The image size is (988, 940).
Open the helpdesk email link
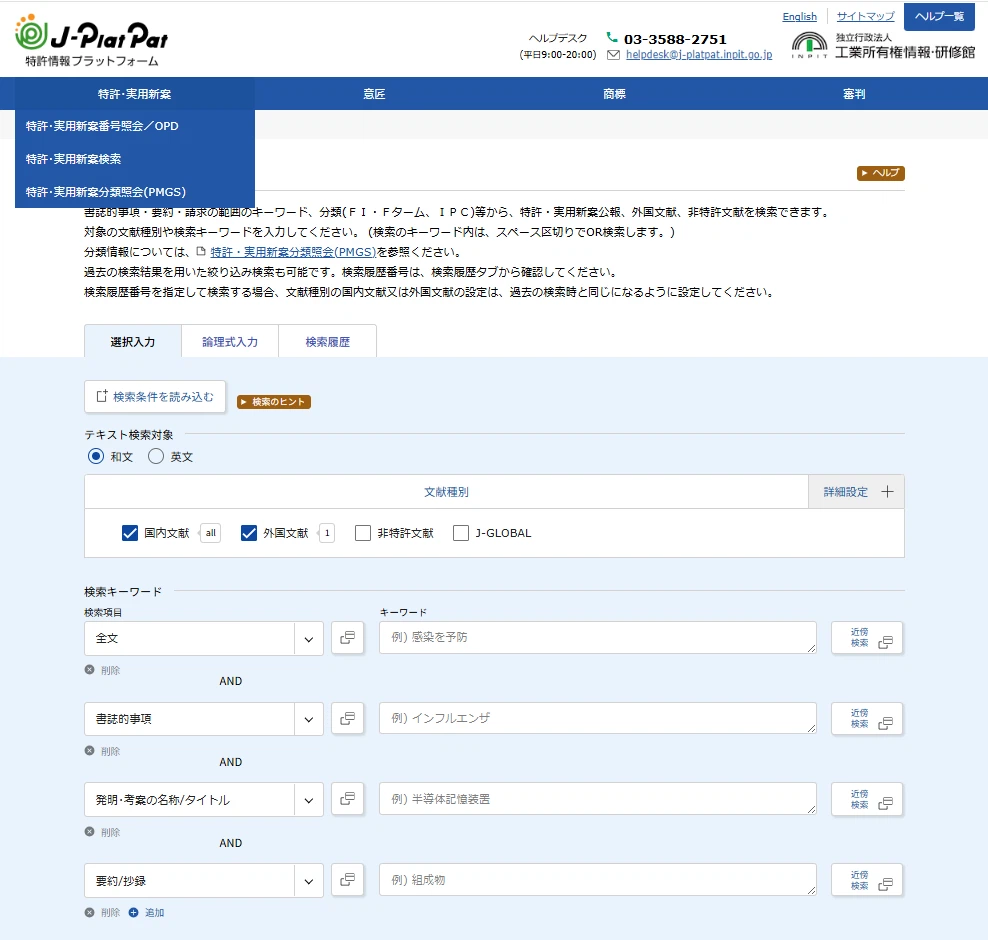698,55
